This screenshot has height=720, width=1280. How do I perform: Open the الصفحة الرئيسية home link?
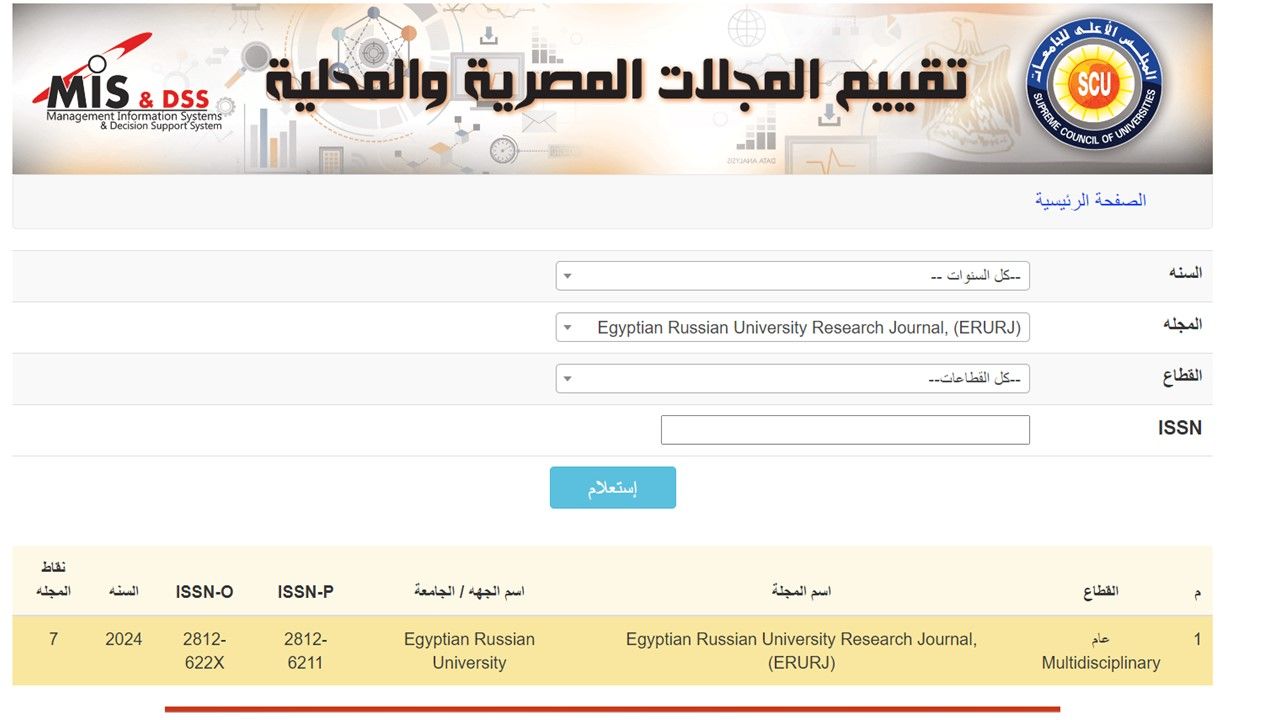1091,200
